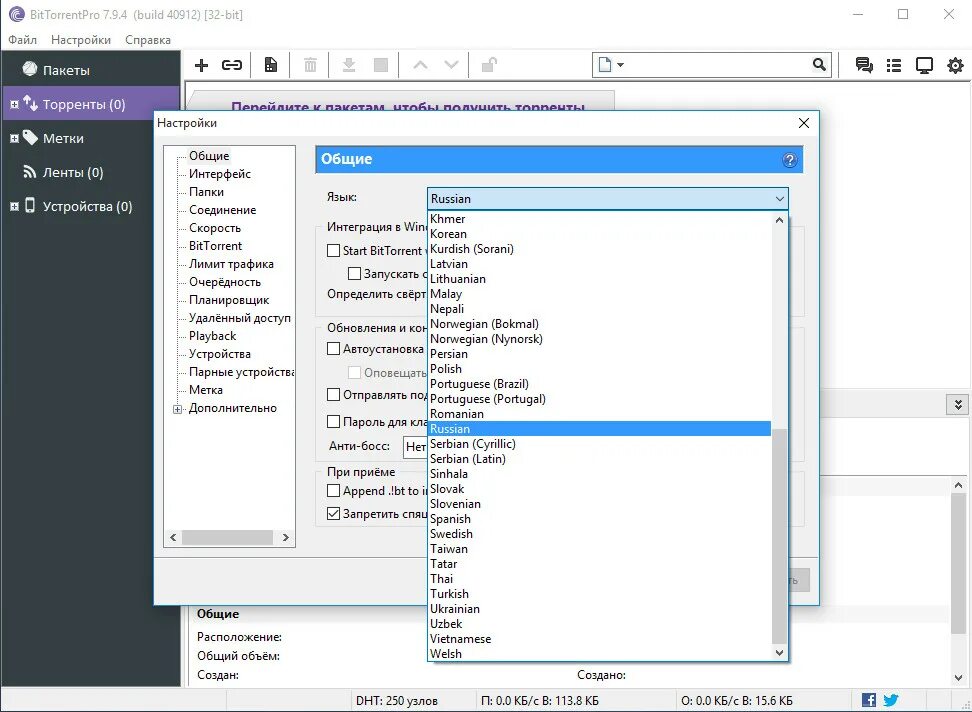972x712 pixels.
Task: Click Add Torrent from URL link icon
Action: [232, 65]
